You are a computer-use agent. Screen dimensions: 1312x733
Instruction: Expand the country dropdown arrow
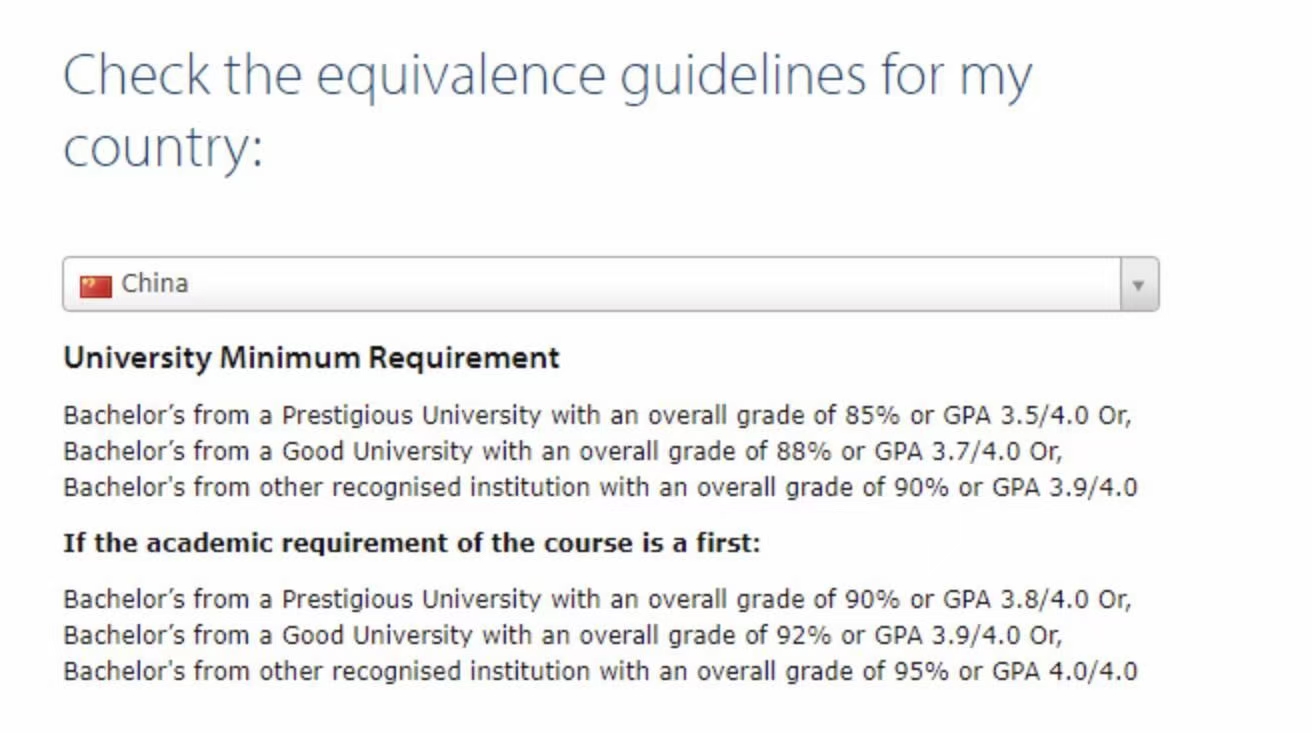1138,285
